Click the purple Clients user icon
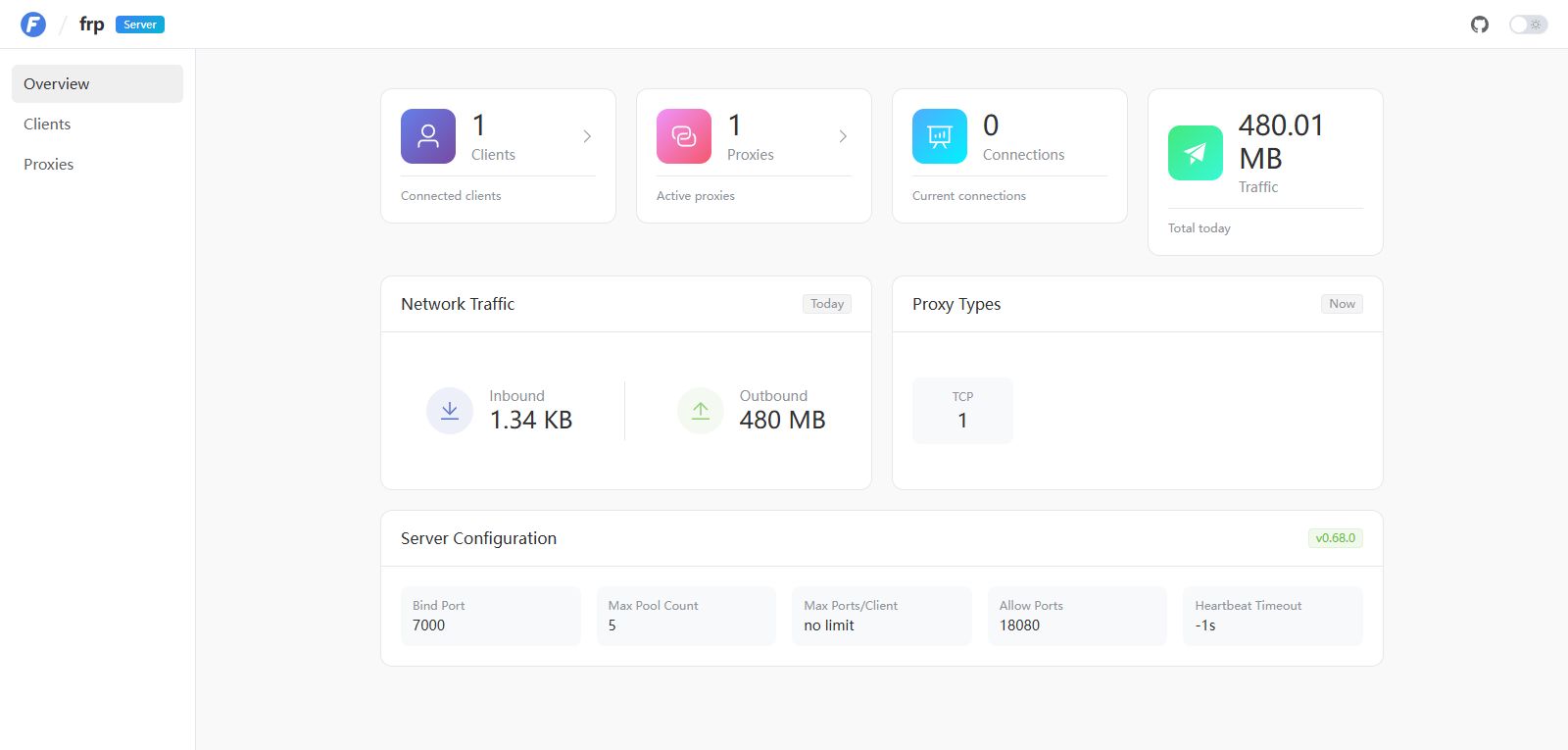The width and height of the screenshot is (1568, 750). click(428, 136)
